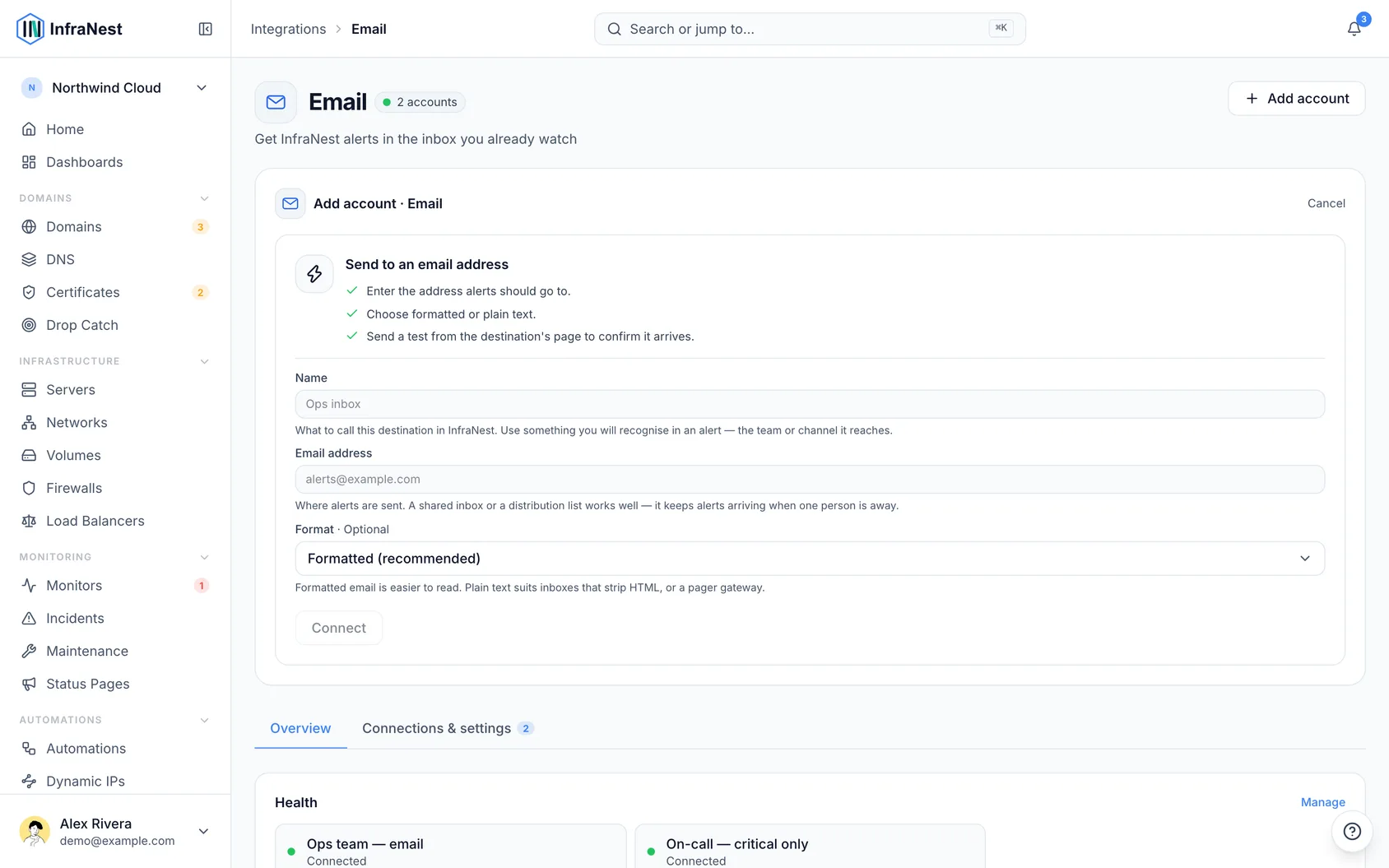Click the Monitors activity icon
Image resolution: width=1389 pixels, height=868 pixels.
(x=29, y=585)
